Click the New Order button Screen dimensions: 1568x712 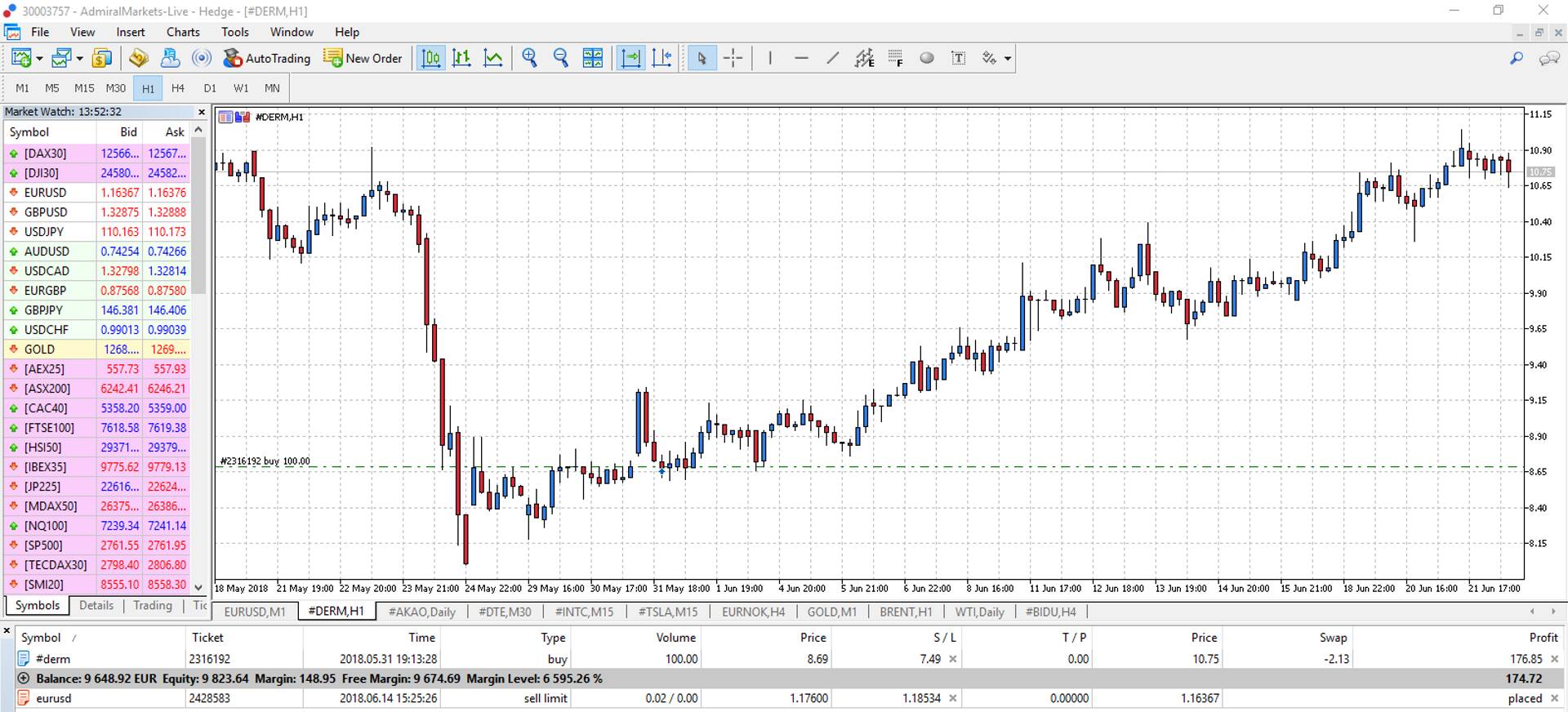click(x=363, y=58)
